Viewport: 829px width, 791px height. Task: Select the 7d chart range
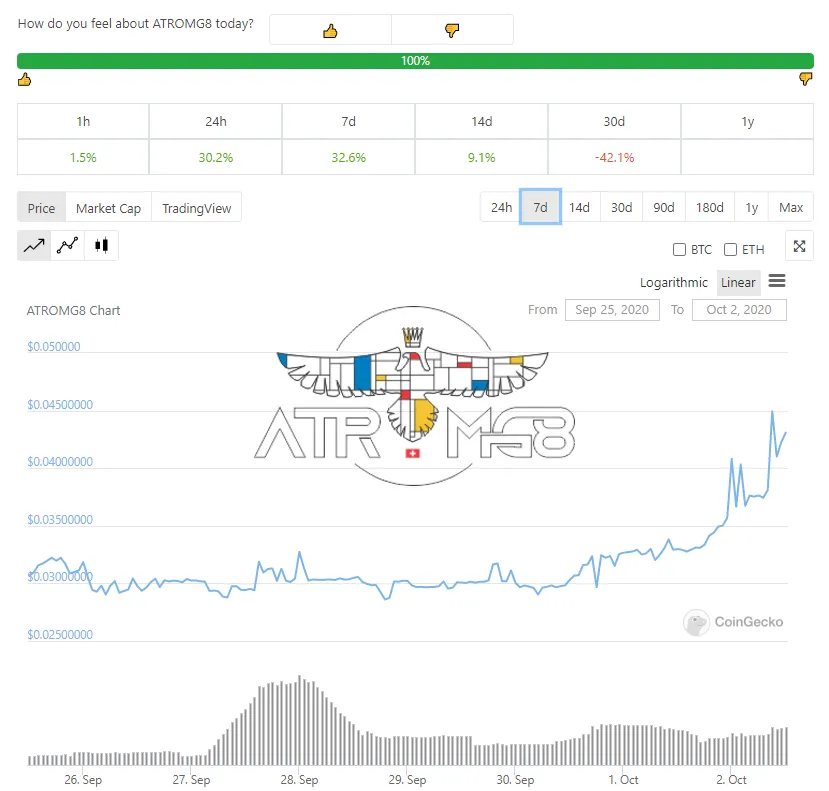540,207
